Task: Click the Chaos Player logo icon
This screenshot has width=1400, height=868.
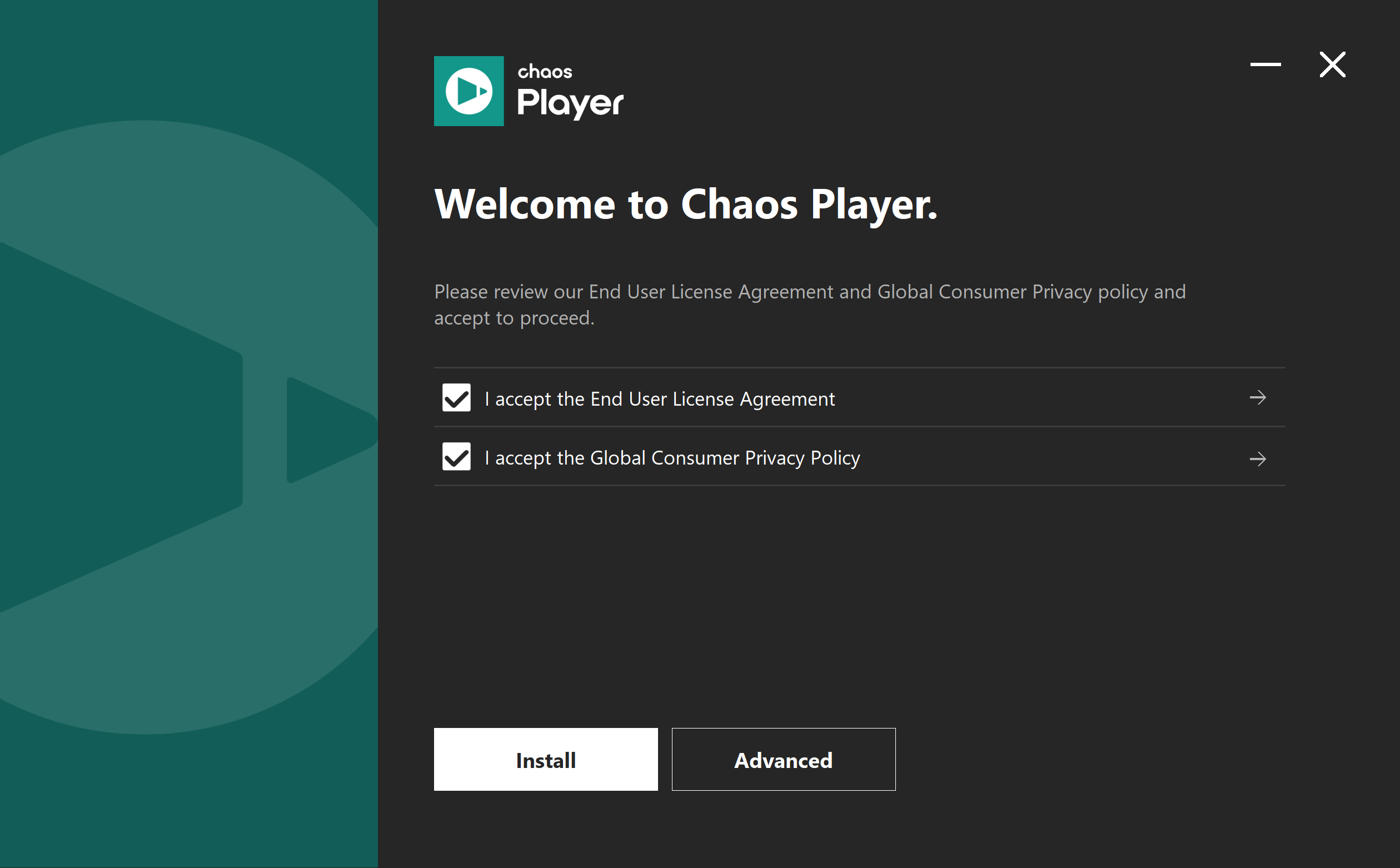Action: [469, 91]
